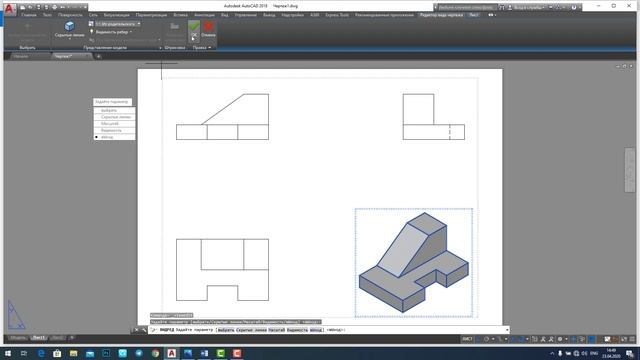Switch to the Параметризация ribbon tab

[151, 15]
